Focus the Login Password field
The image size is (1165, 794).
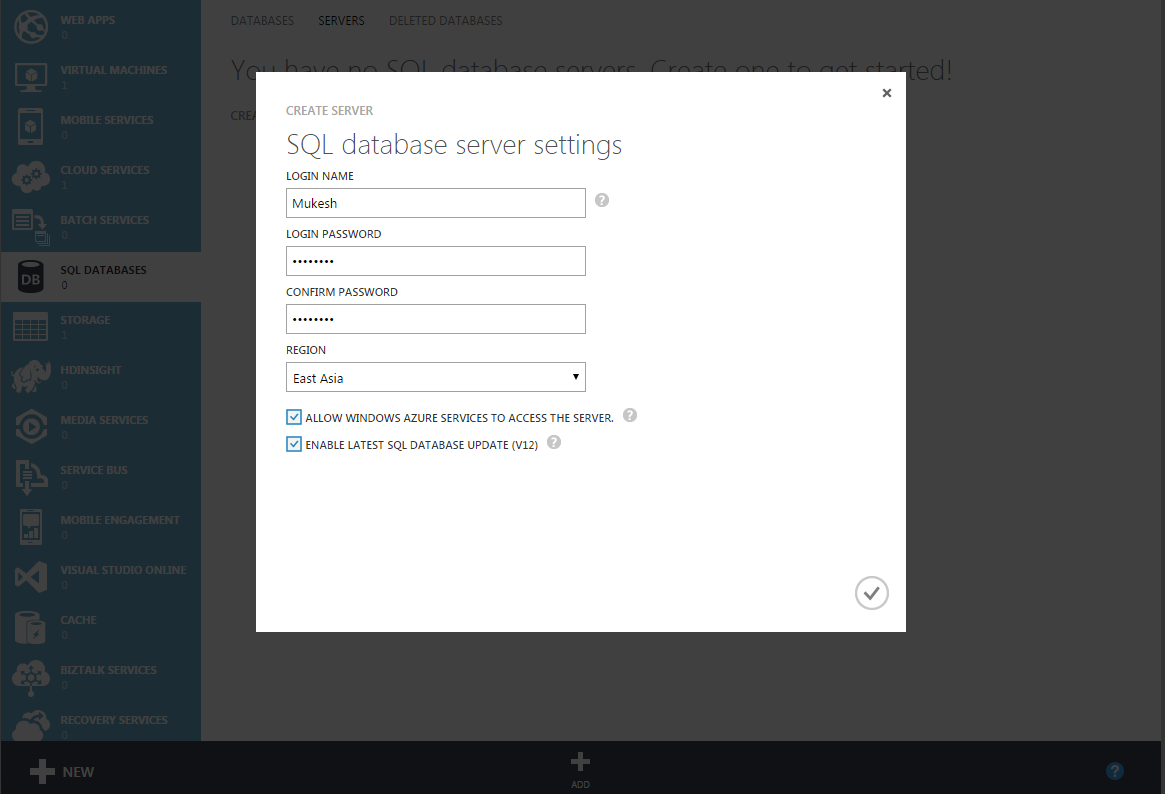pyautogui.click(x=435, y=261)
